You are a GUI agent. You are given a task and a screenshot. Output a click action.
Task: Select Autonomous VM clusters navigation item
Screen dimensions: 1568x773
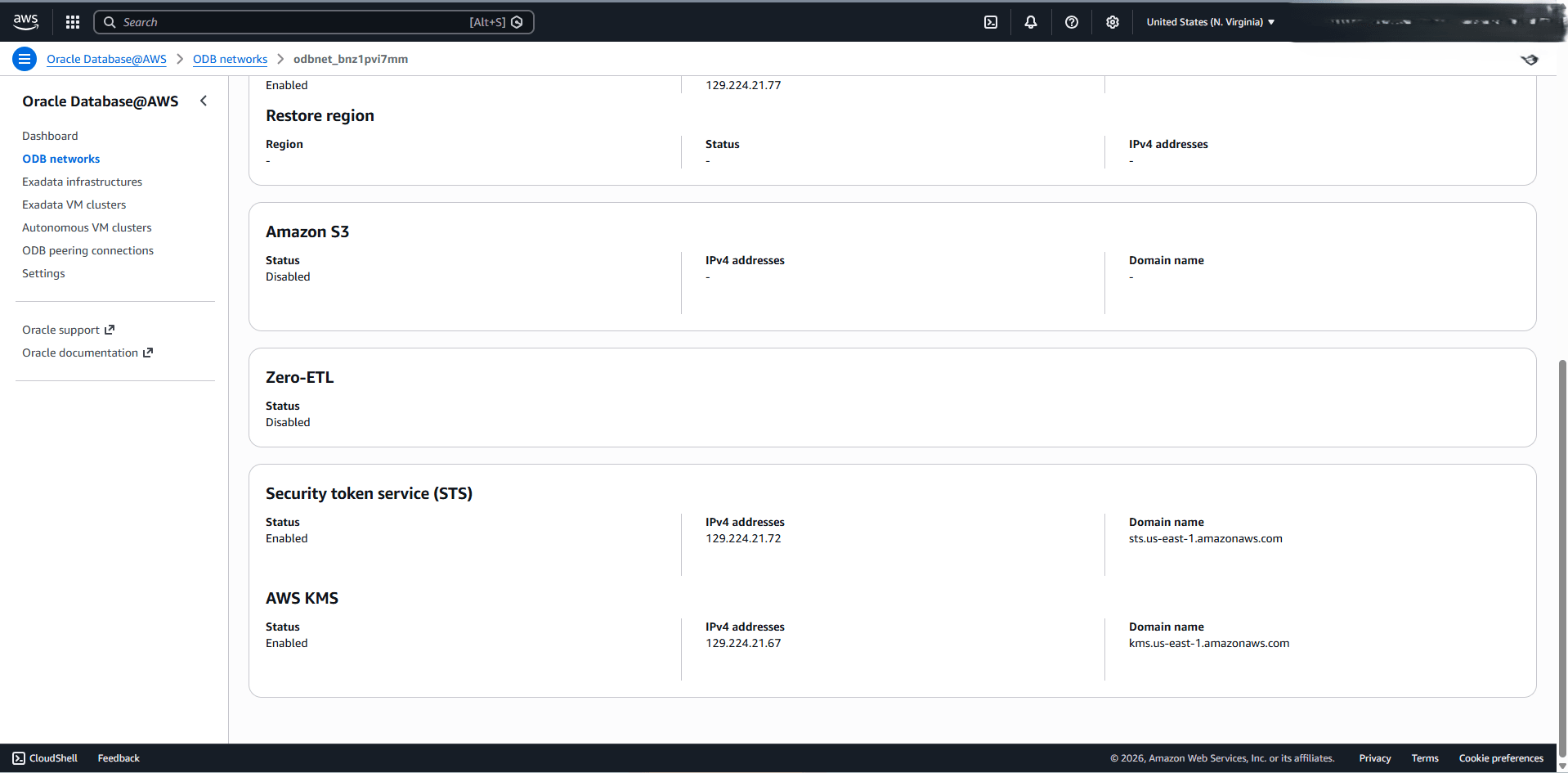pyautogui.click(x=87, y=227)
